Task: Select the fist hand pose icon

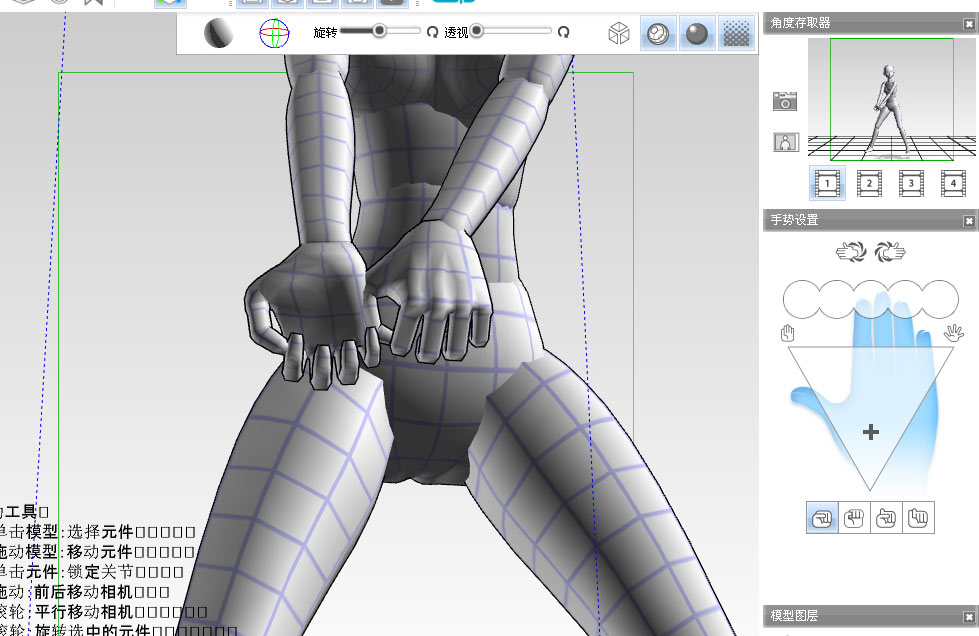Action: tap(854, 517)
